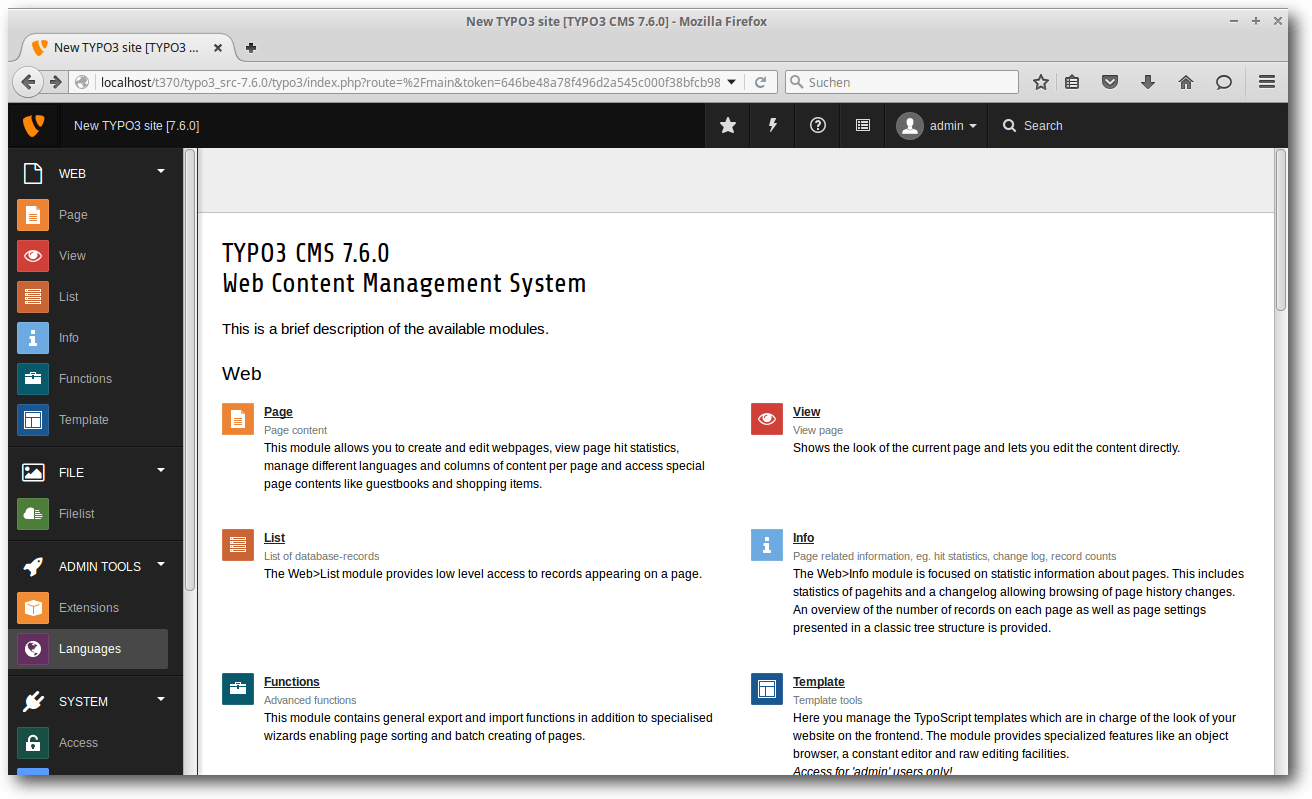Click the Firefox bookmark star icon
The image size is (1312, 799).
(1041, 82)
